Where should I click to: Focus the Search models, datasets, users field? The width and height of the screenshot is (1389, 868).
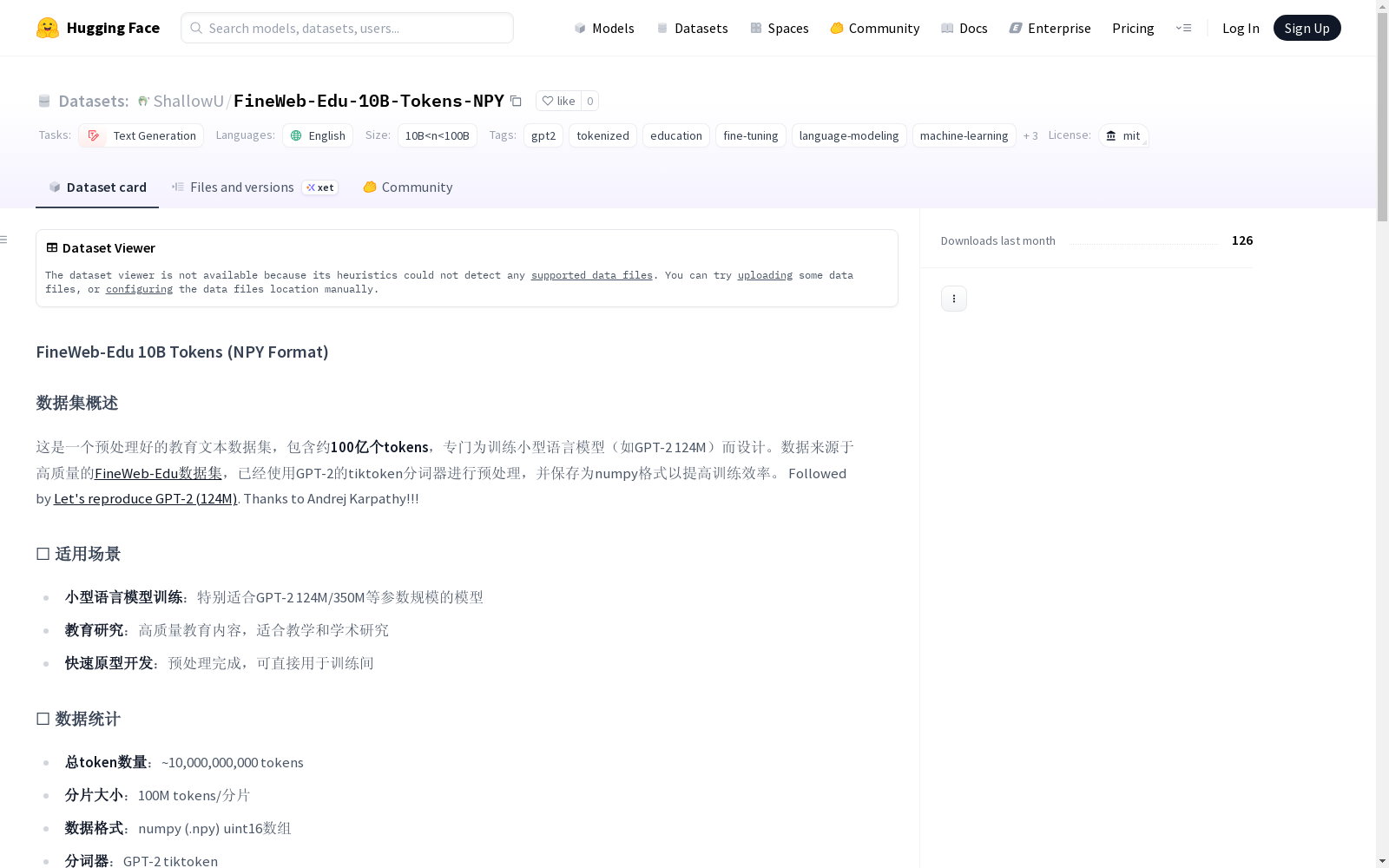(347, 28)
